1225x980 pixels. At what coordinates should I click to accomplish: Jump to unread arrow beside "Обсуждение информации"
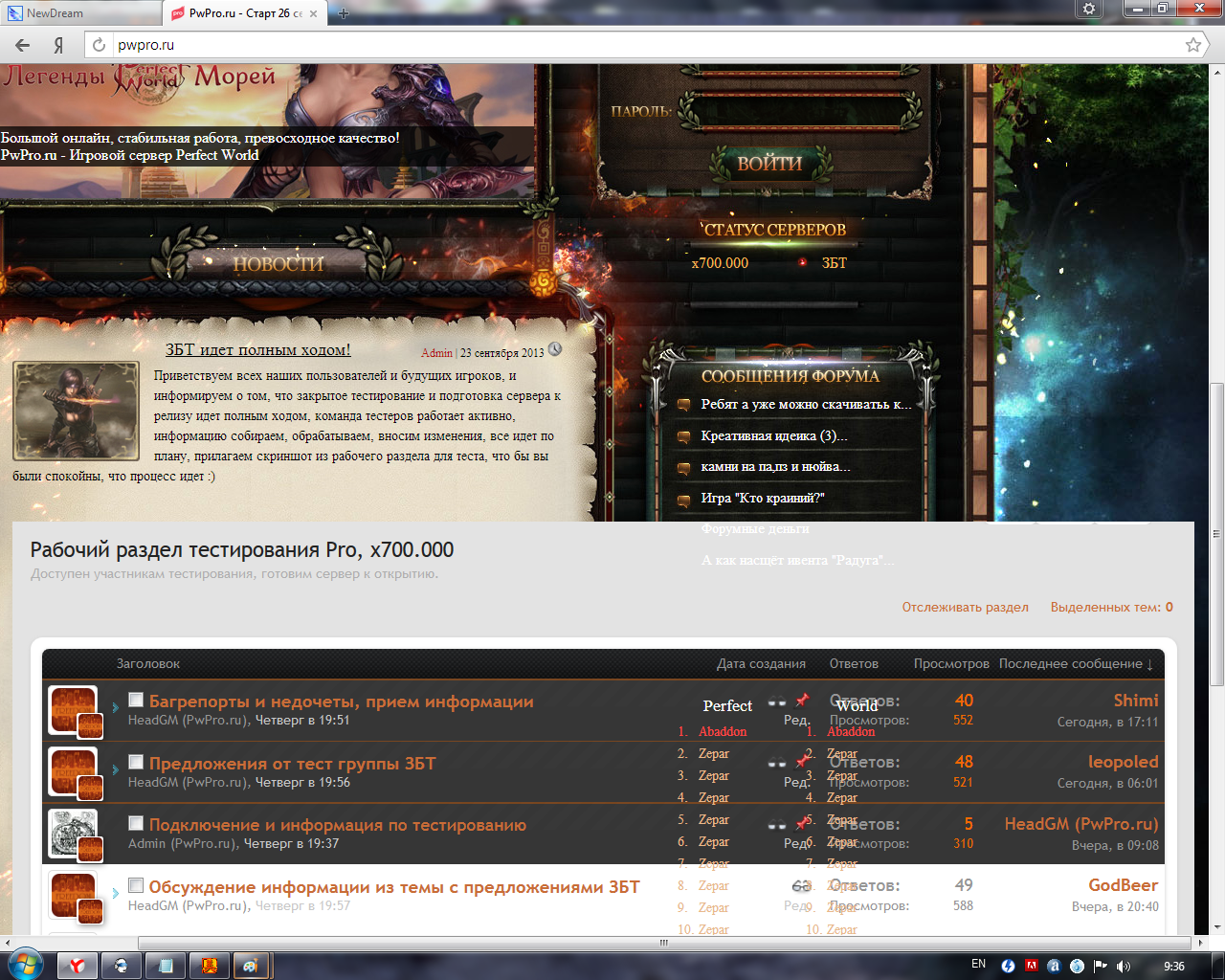coord(115,893)
